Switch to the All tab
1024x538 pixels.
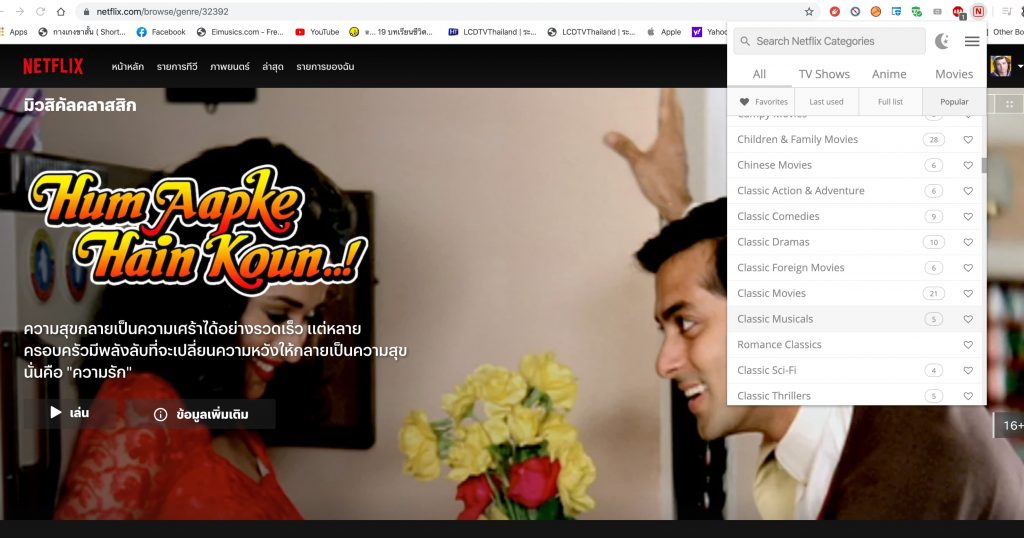[759, 74]
